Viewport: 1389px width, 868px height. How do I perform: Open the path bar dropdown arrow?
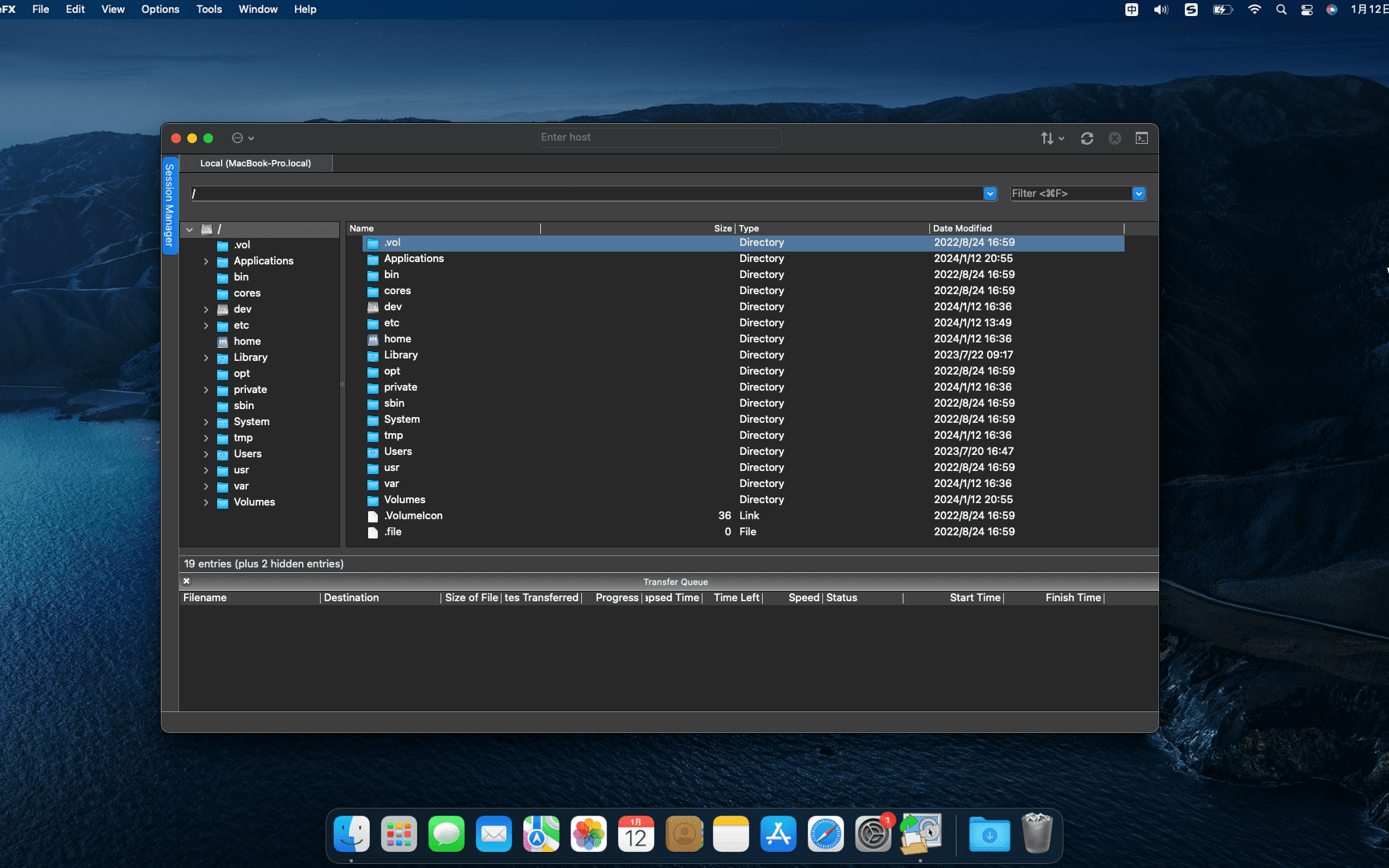(990, 193)
